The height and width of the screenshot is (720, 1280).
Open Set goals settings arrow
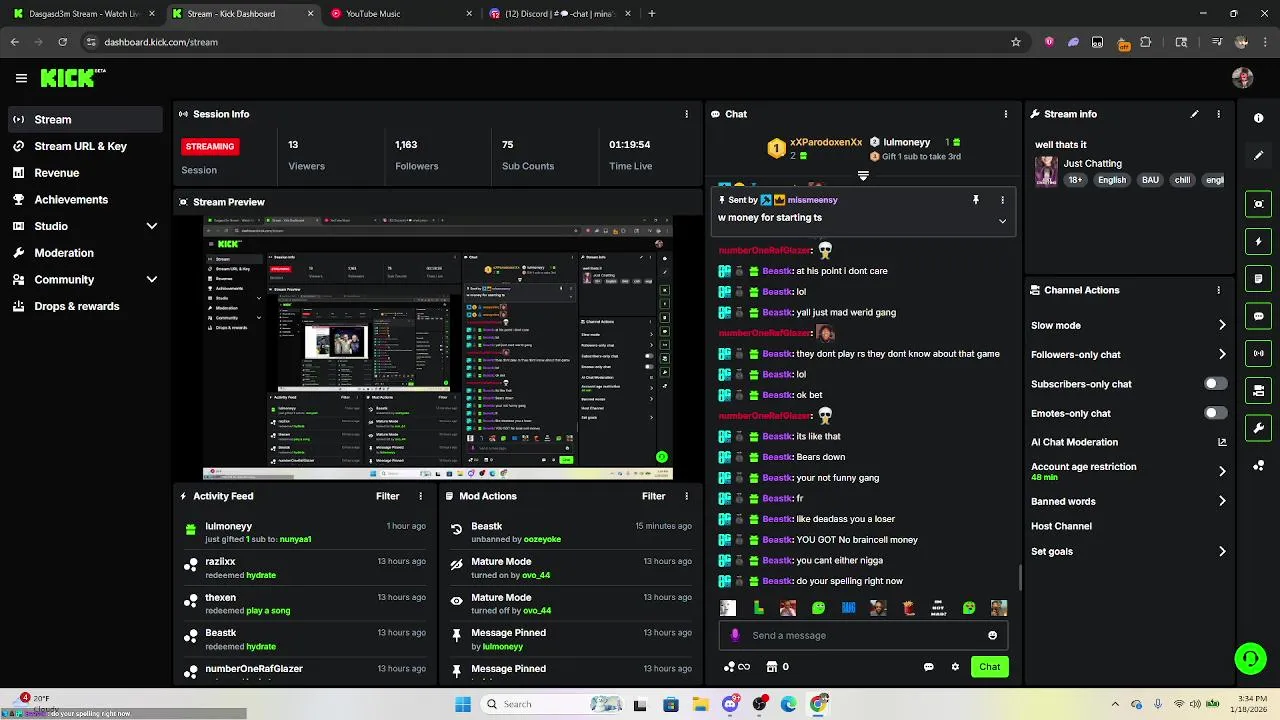tap(1222, 551)
